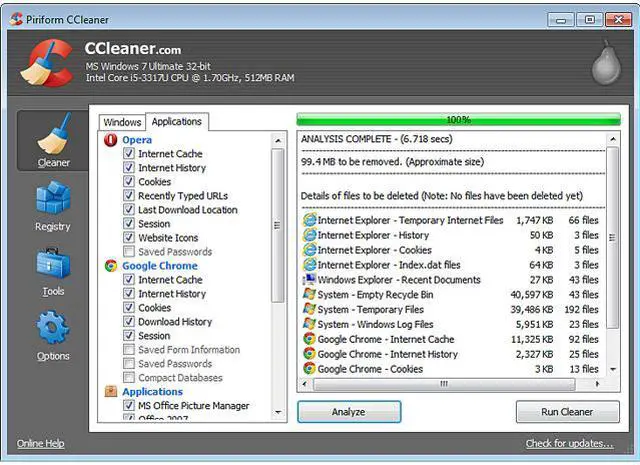The width and height of the screenshot is (640, 465).
Task: Click Internet Explorer icon on Cookies row
Action: (309, 250)
